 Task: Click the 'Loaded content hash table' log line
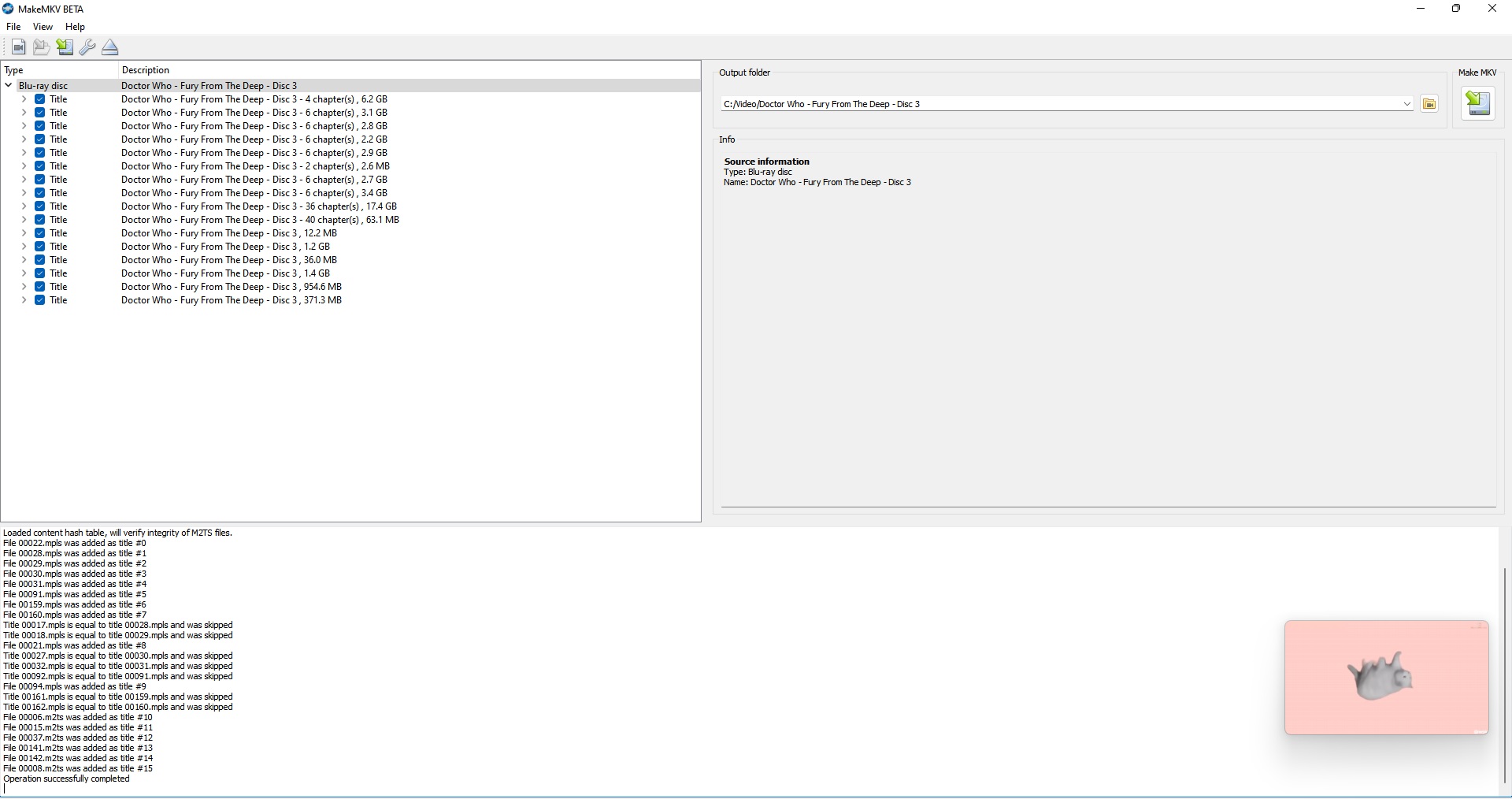118,533
